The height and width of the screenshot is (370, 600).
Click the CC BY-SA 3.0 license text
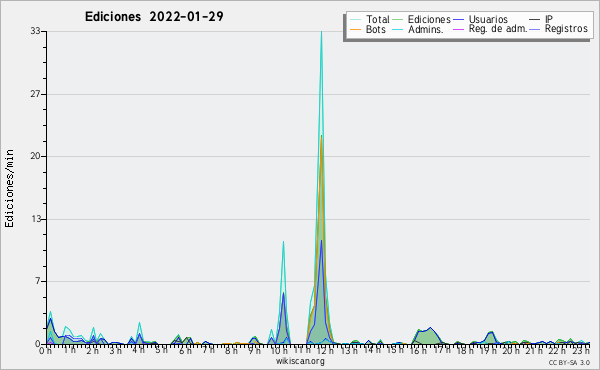(569, 363)
